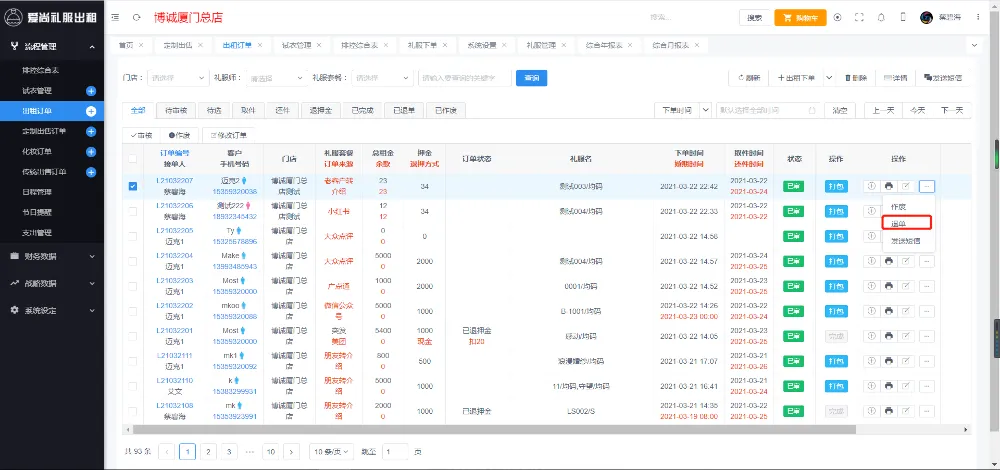Toggle fullscreen mode icon in header
Viewport: 1000px width, 470px height.
pos(859,17)
